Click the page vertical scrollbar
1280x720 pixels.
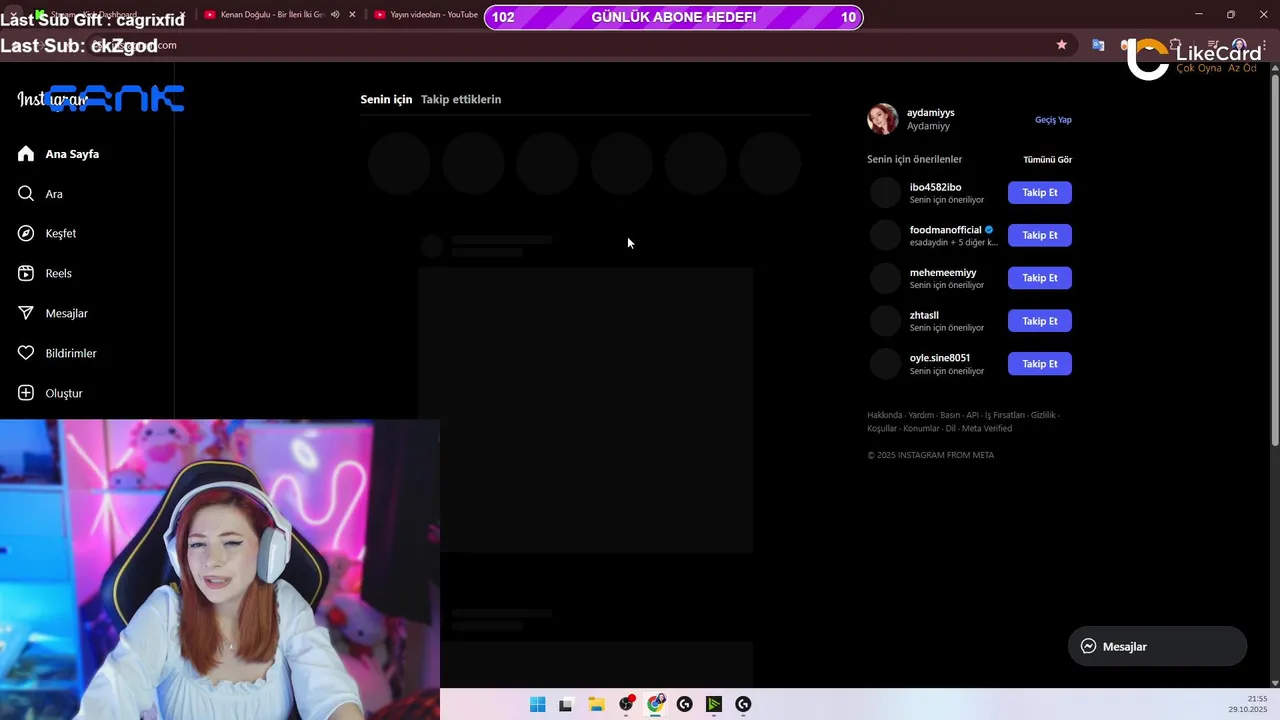pos(1274,260)
